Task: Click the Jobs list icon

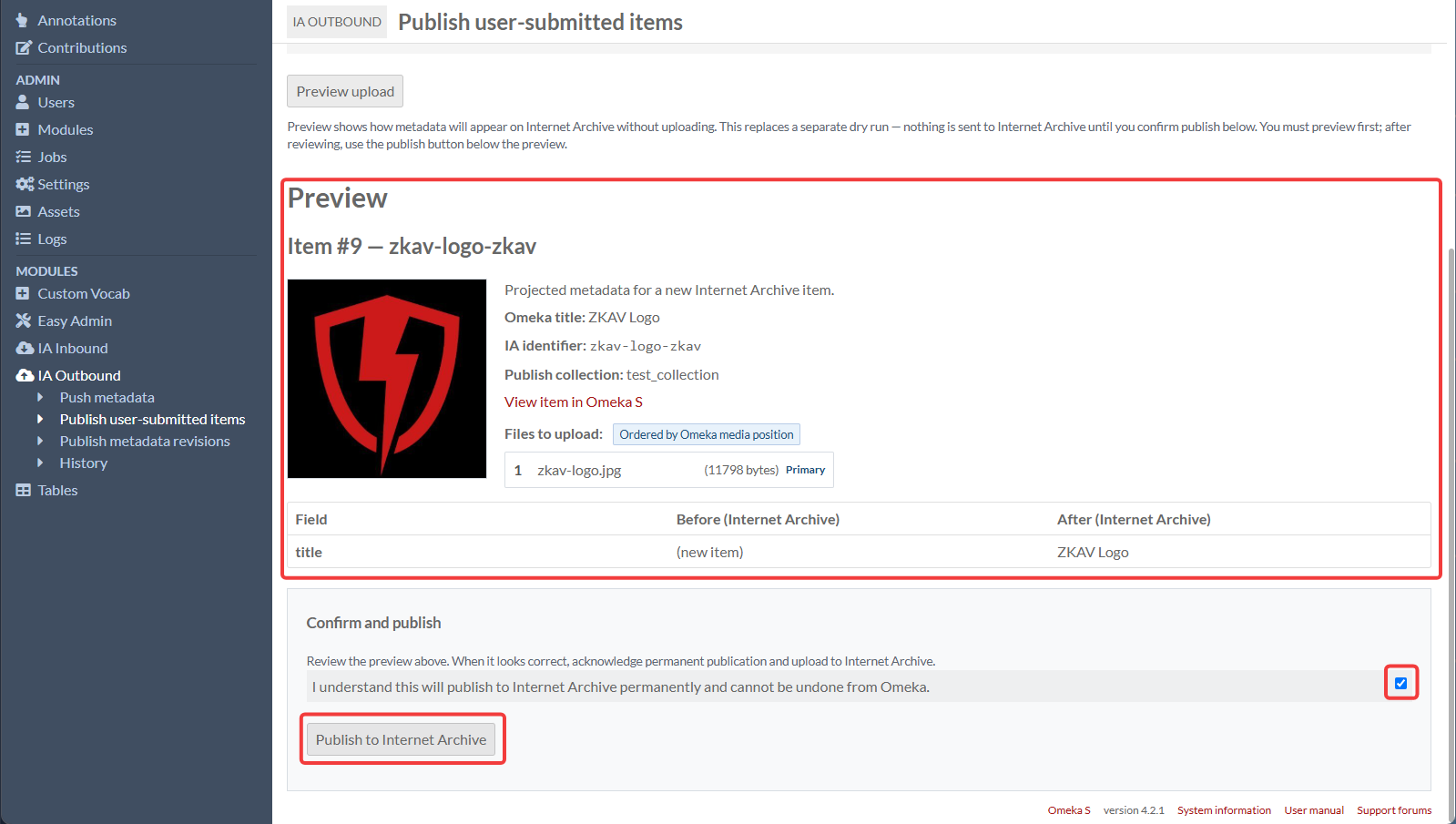Action: click(x=23, y=157)
